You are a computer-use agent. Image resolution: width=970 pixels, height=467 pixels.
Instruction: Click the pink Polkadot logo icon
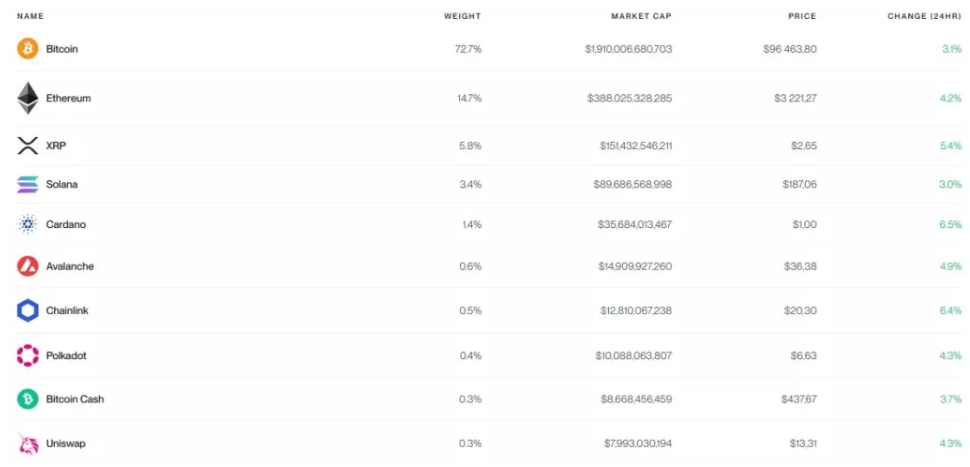tap(27, 355)
